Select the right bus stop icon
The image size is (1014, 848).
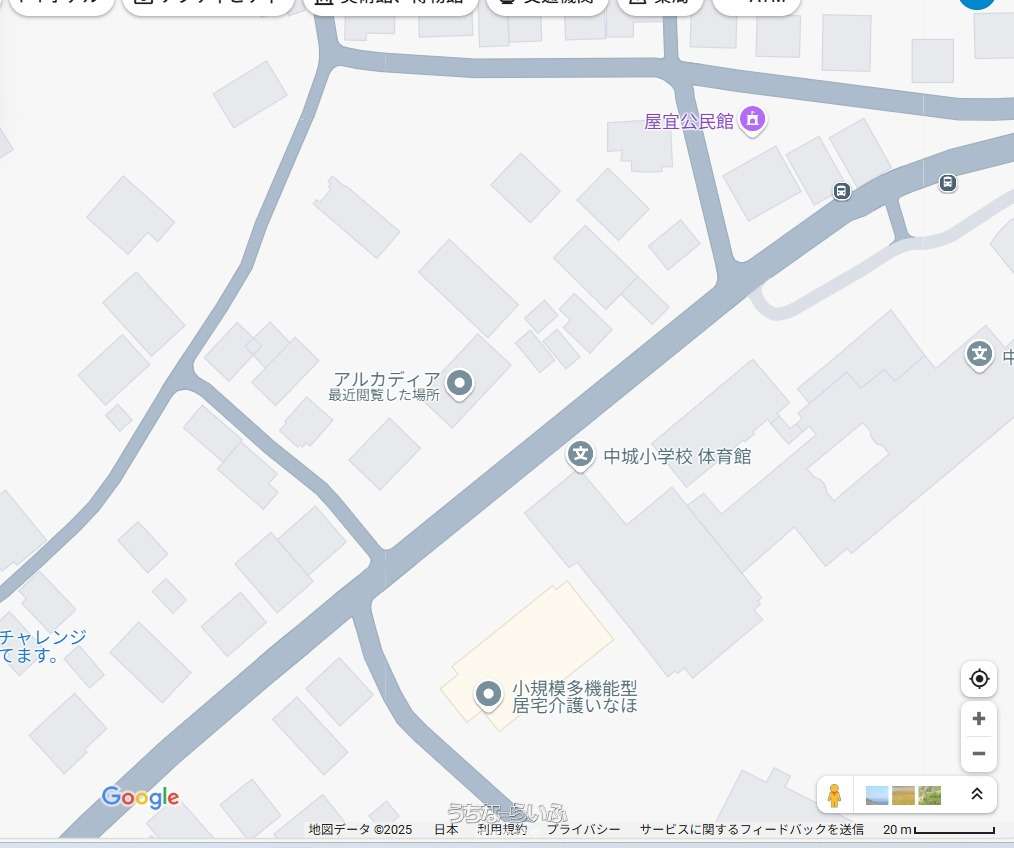tap(947, 183)
